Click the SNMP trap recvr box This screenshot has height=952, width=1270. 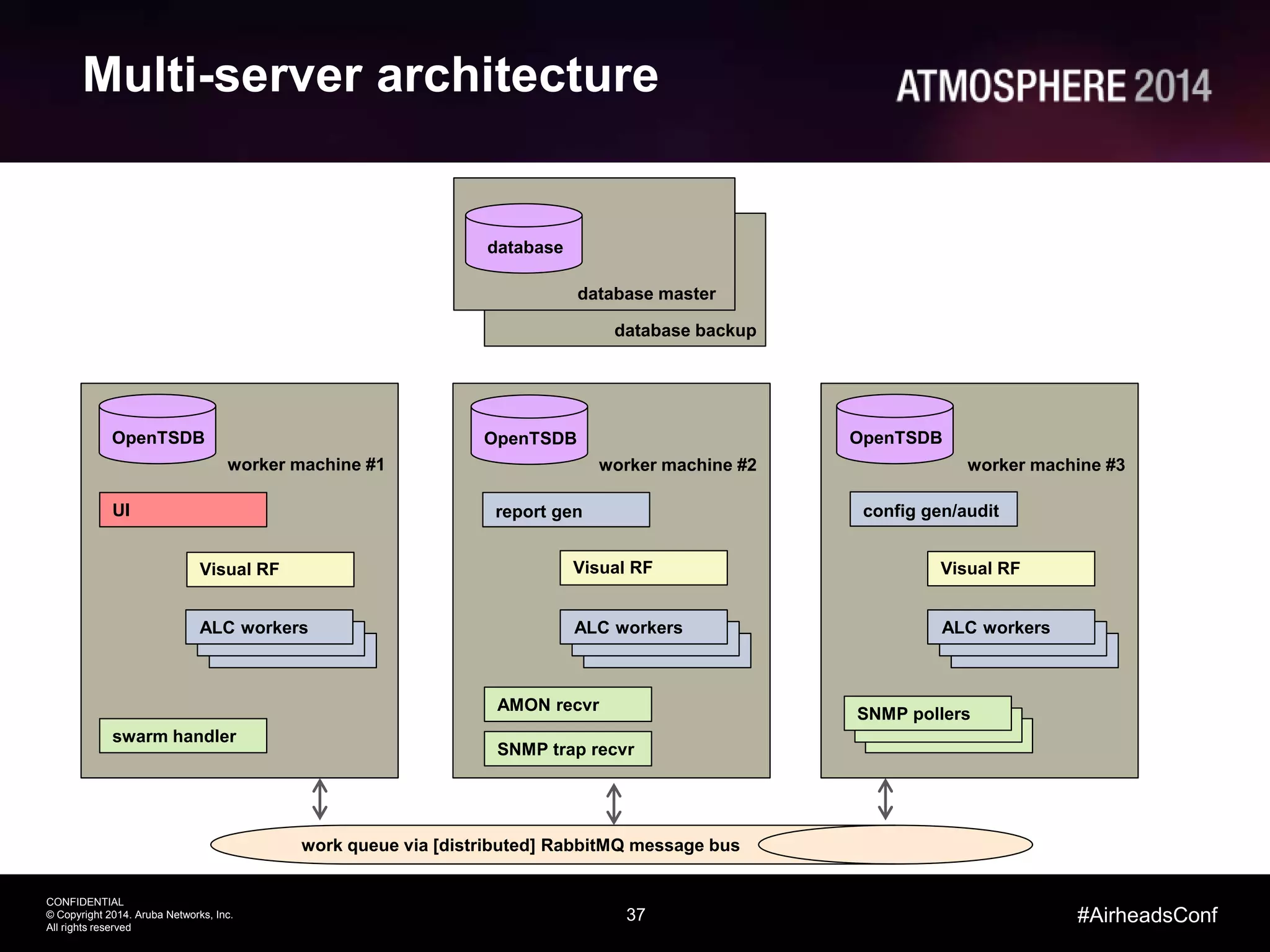567,749
